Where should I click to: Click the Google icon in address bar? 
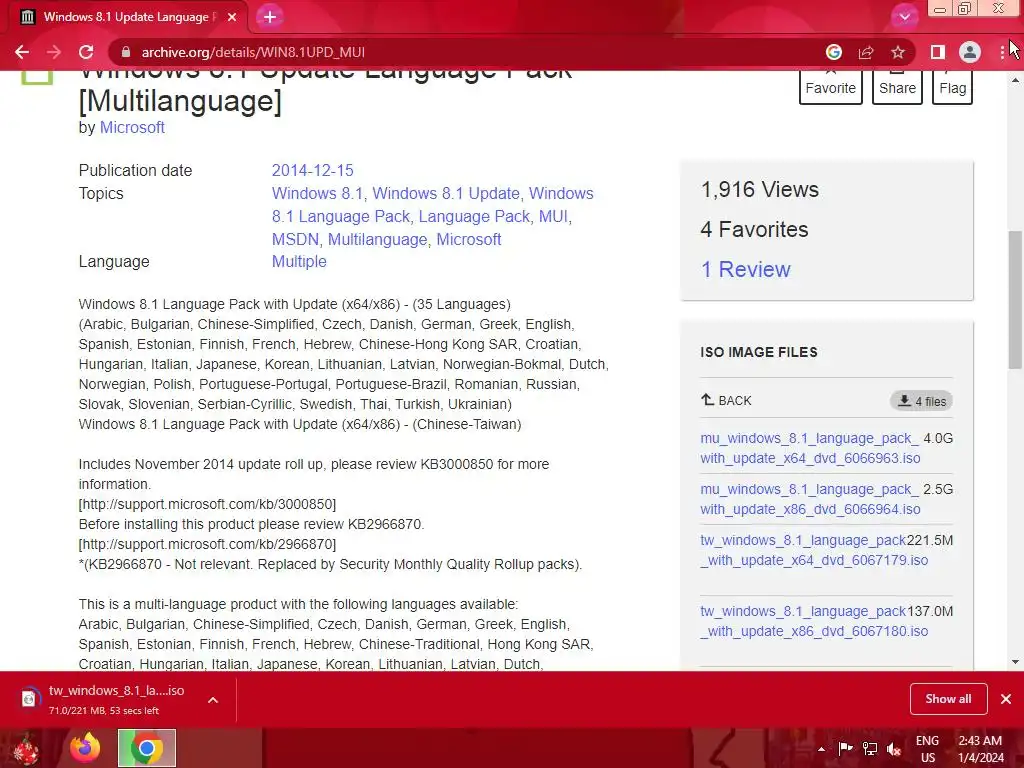coord(834,52)
